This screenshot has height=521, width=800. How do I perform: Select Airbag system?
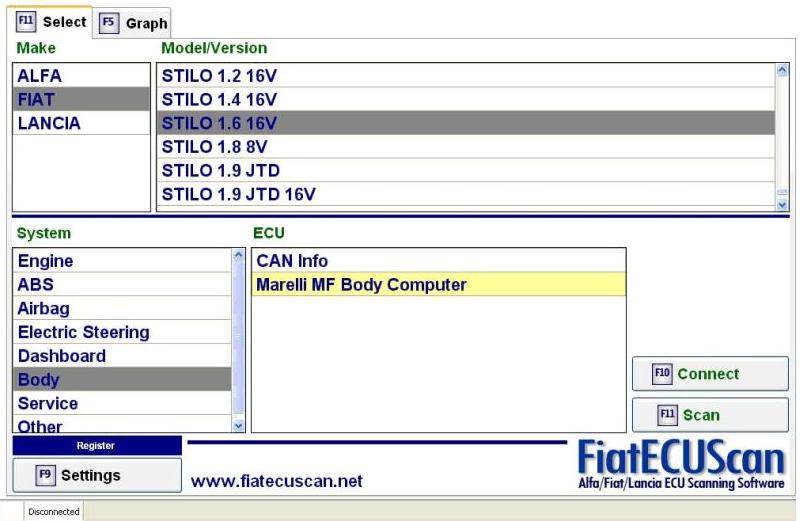[122, 308]
